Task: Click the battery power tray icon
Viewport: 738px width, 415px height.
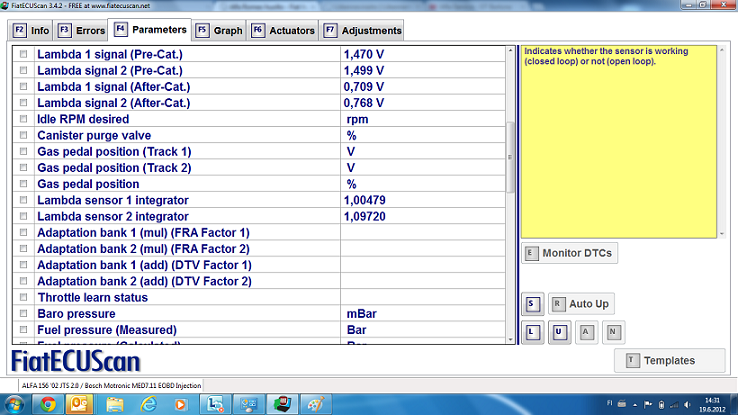Action: [661, 405]
